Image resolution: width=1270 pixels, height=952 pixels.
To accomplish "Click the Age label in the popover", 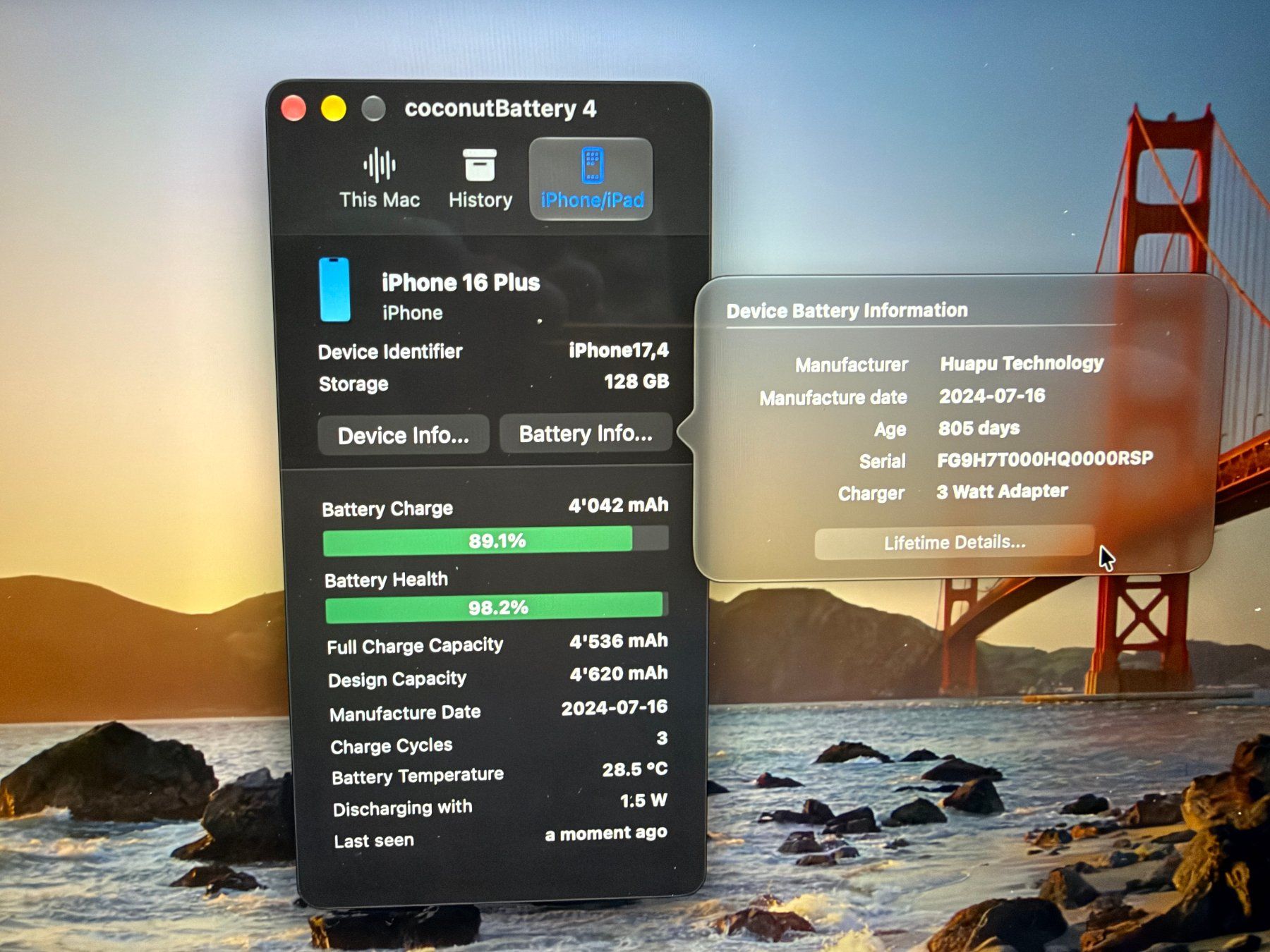I will click(890, 429).
